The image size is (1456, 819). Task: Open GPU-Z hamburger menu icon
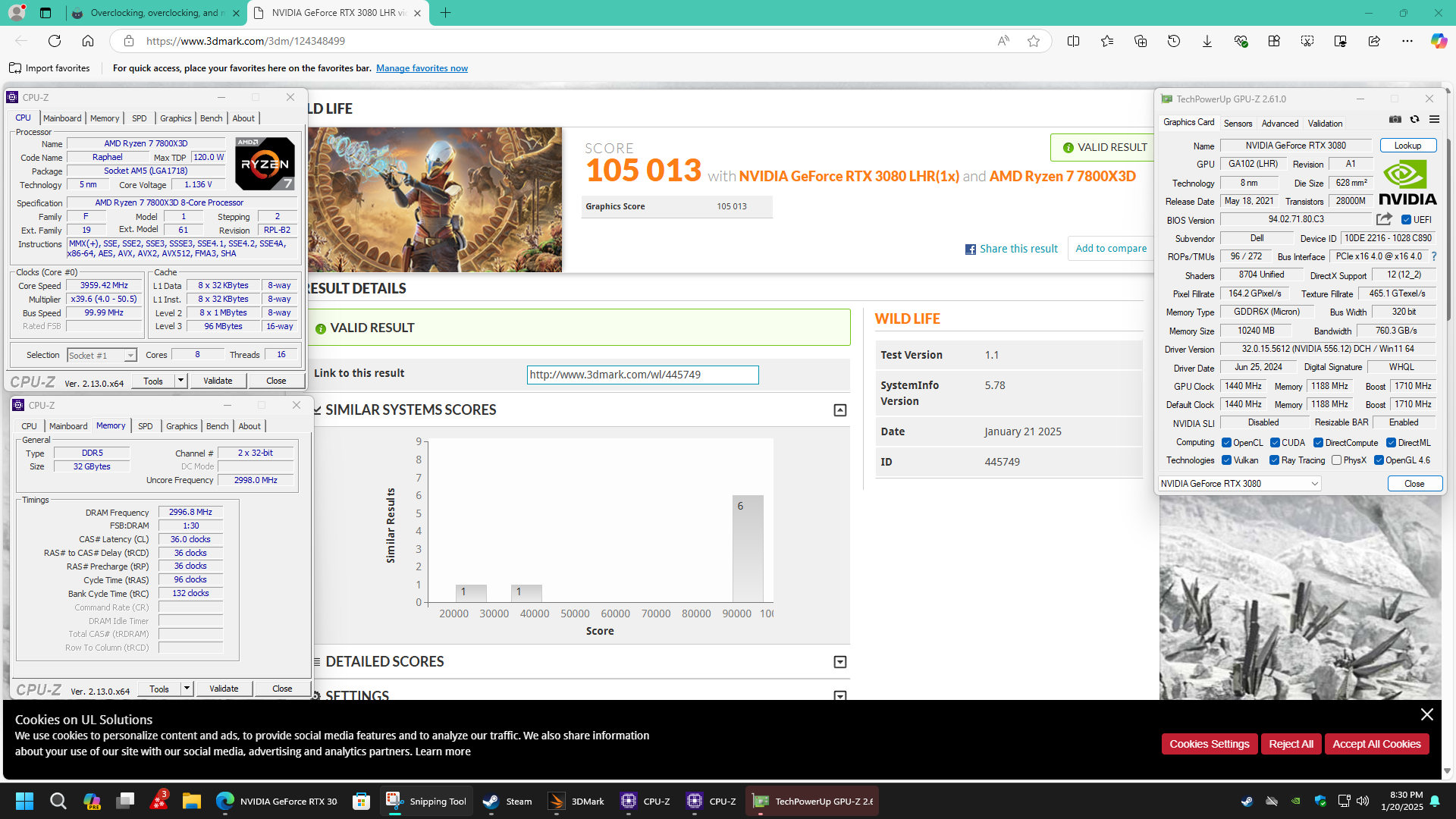point(1434,119)
